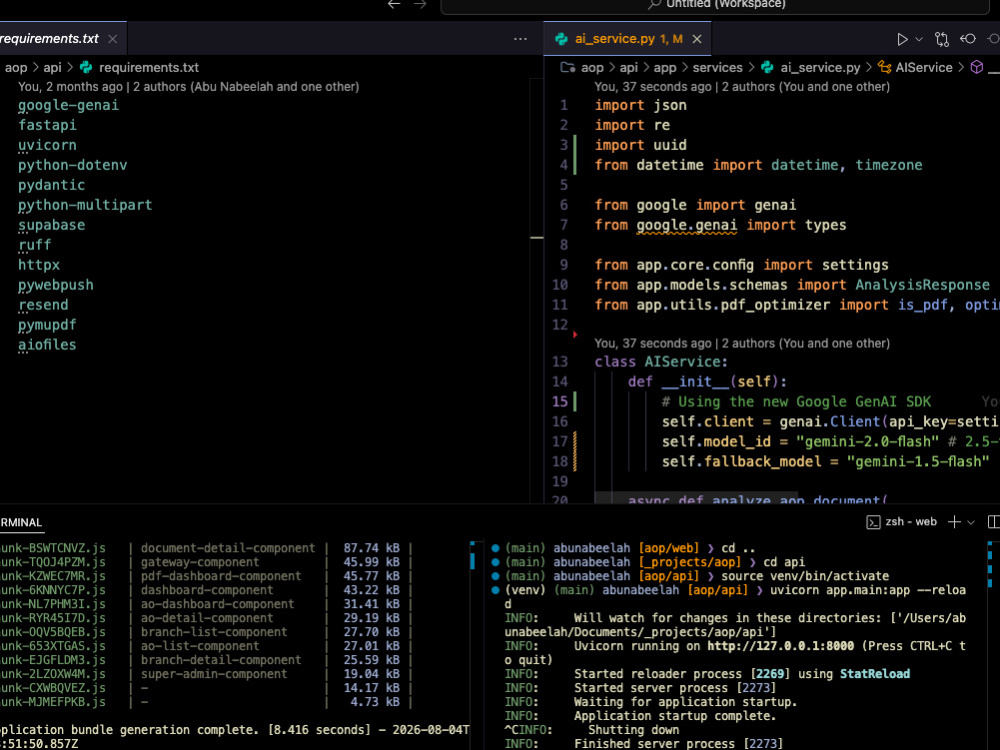This screenshot has height=750, width=1000.
Task: Click the 'supabase' requirement line
Action: coord(52,225)
